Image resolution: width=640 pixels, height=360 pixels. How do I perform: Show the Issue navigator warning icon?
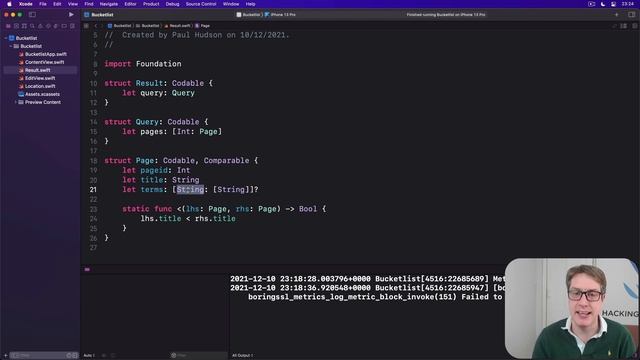(40, 26)
